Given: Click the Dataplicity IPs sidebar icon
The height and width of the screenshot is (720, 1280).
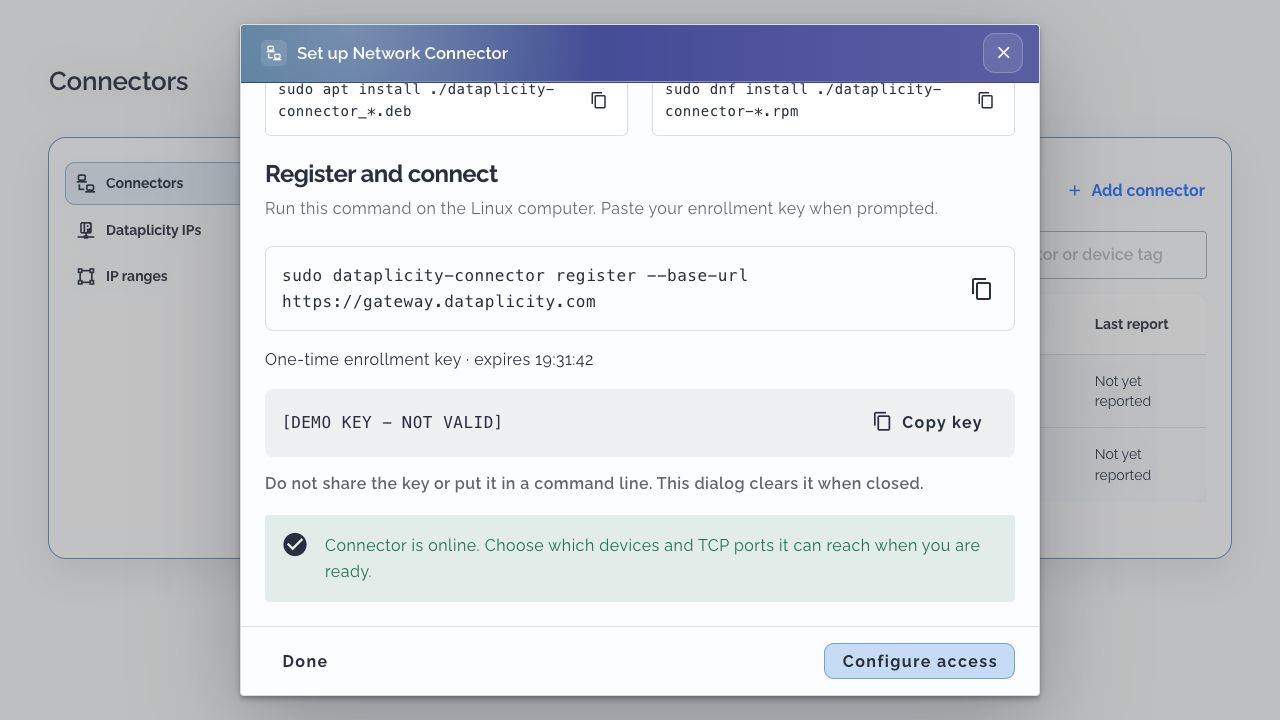Looking at the screenshot, I should pyautogui.click(x=86, y=230).
